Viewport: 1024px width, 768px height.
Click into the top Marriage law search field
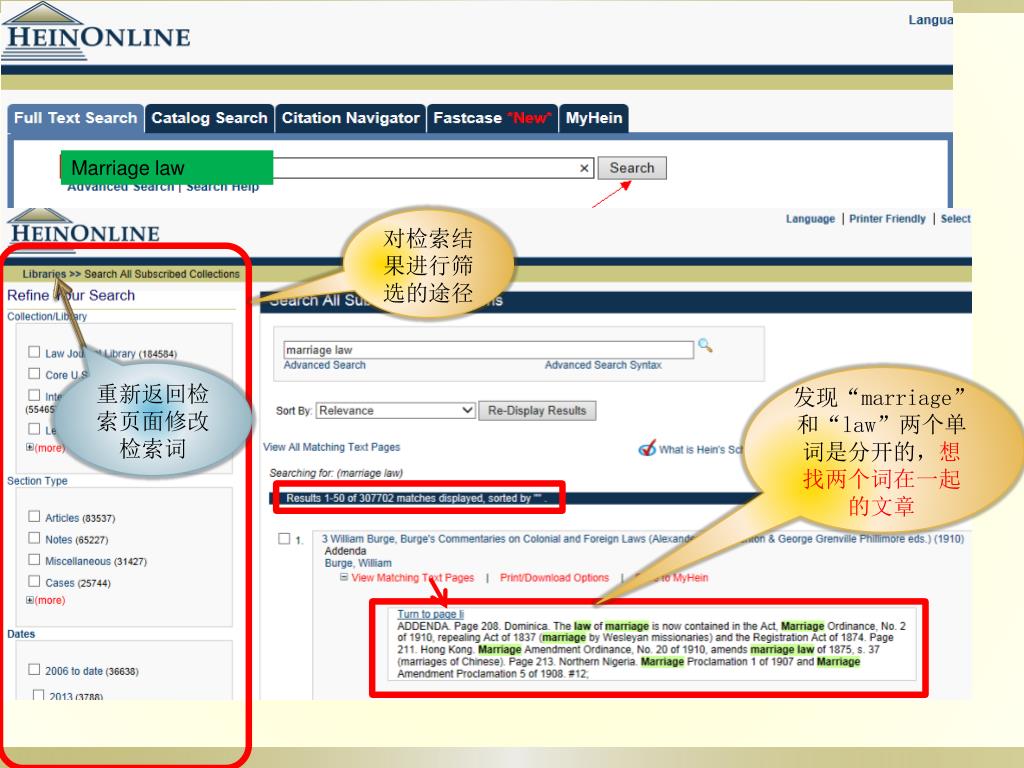327,168
